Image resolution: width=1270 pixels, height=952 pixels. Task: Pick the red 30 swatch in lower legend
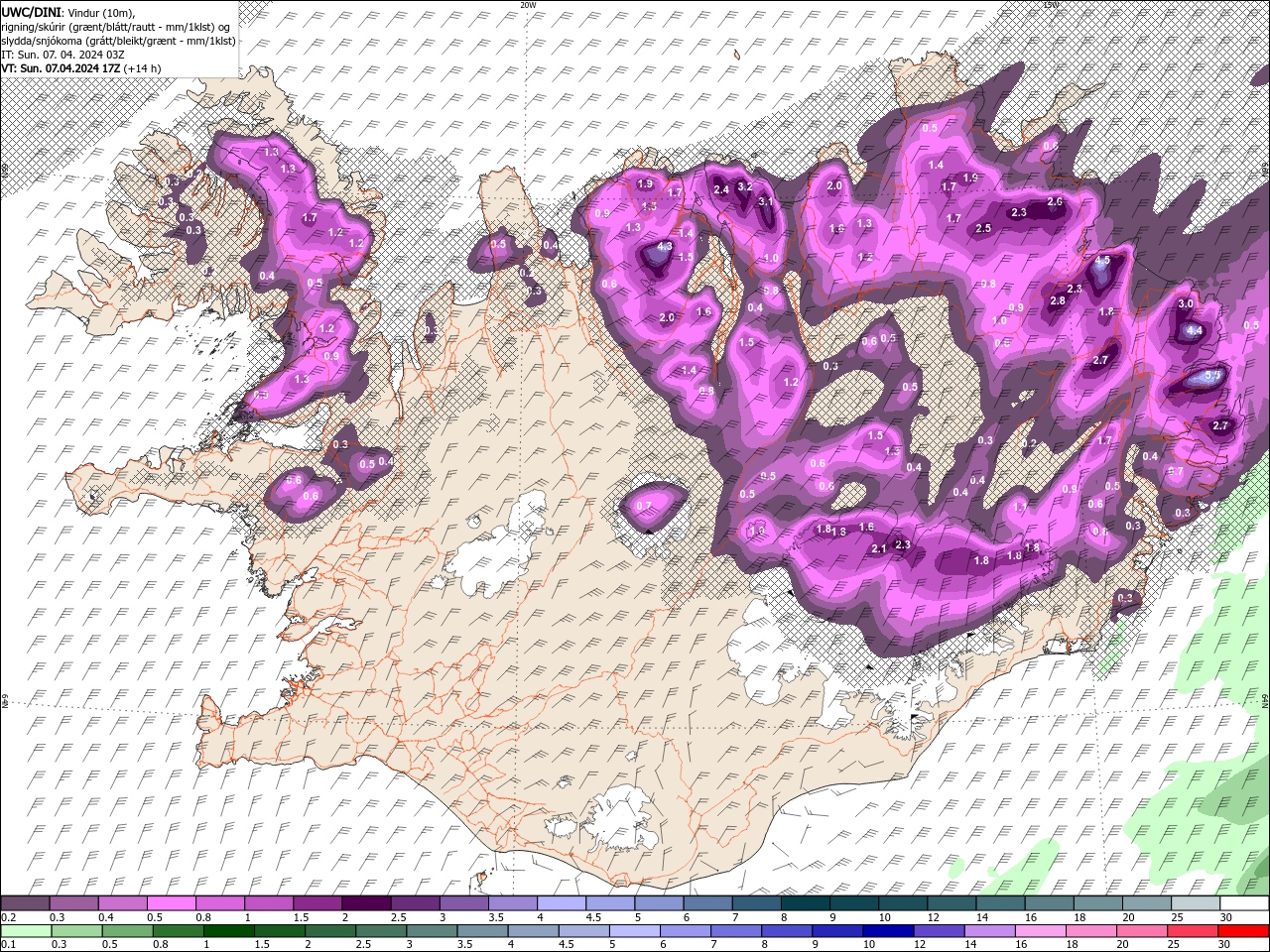coord(1243,931)
